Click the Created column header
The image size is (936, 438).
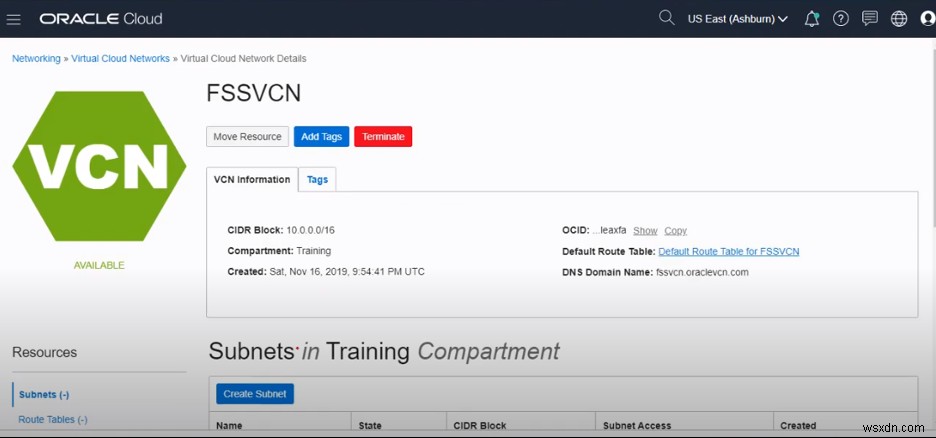click(x=798, y=425)
